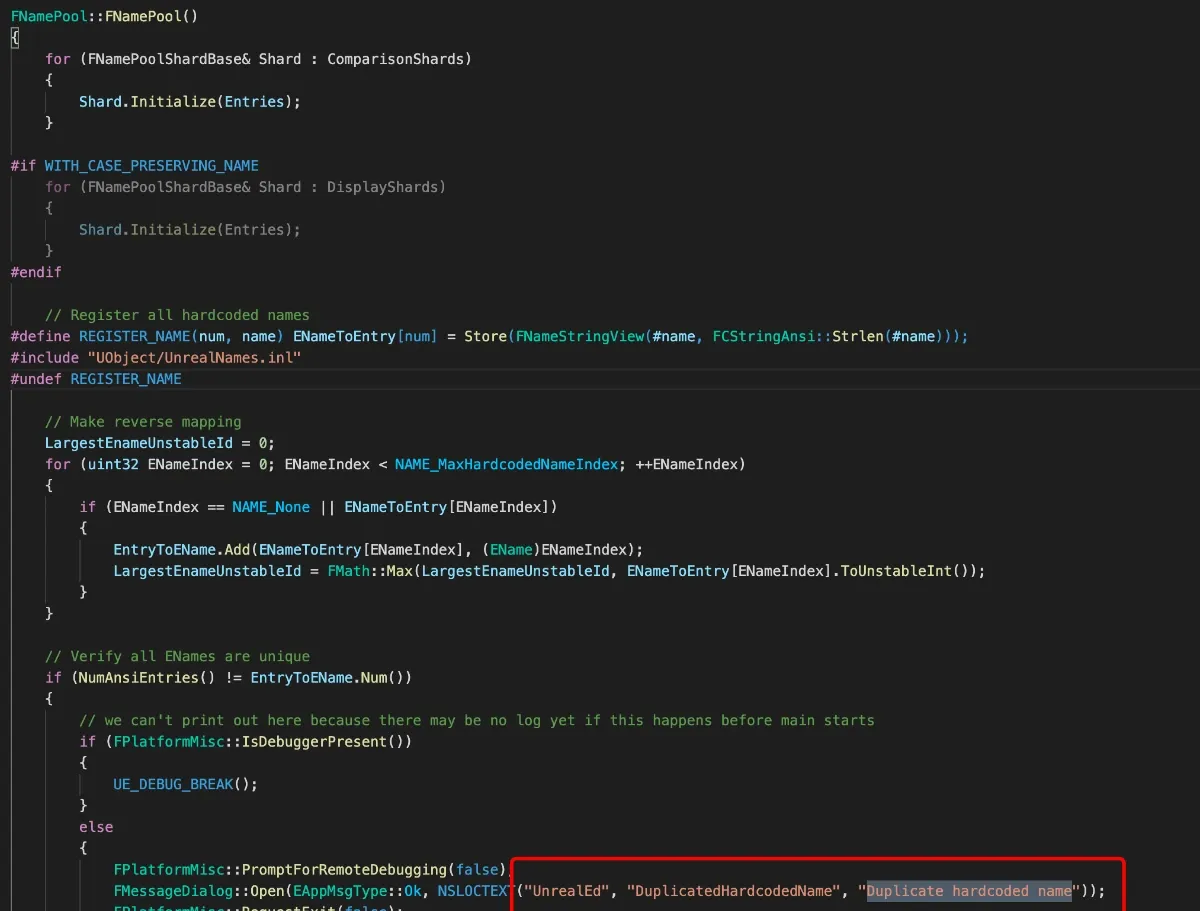This screenshot has height=911, width=1200.
Task: Click the "UObject/UnrealNames.inl" include path
Action: [194, 357]
